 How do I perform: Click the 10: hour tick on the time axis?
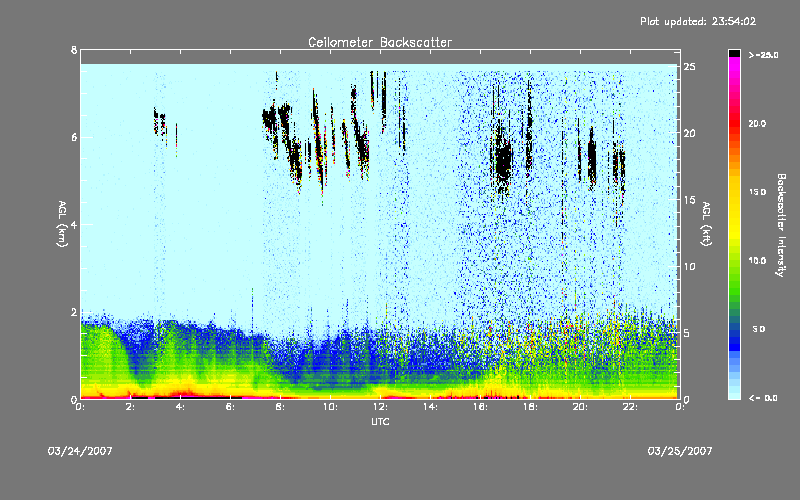coord(330,407)
